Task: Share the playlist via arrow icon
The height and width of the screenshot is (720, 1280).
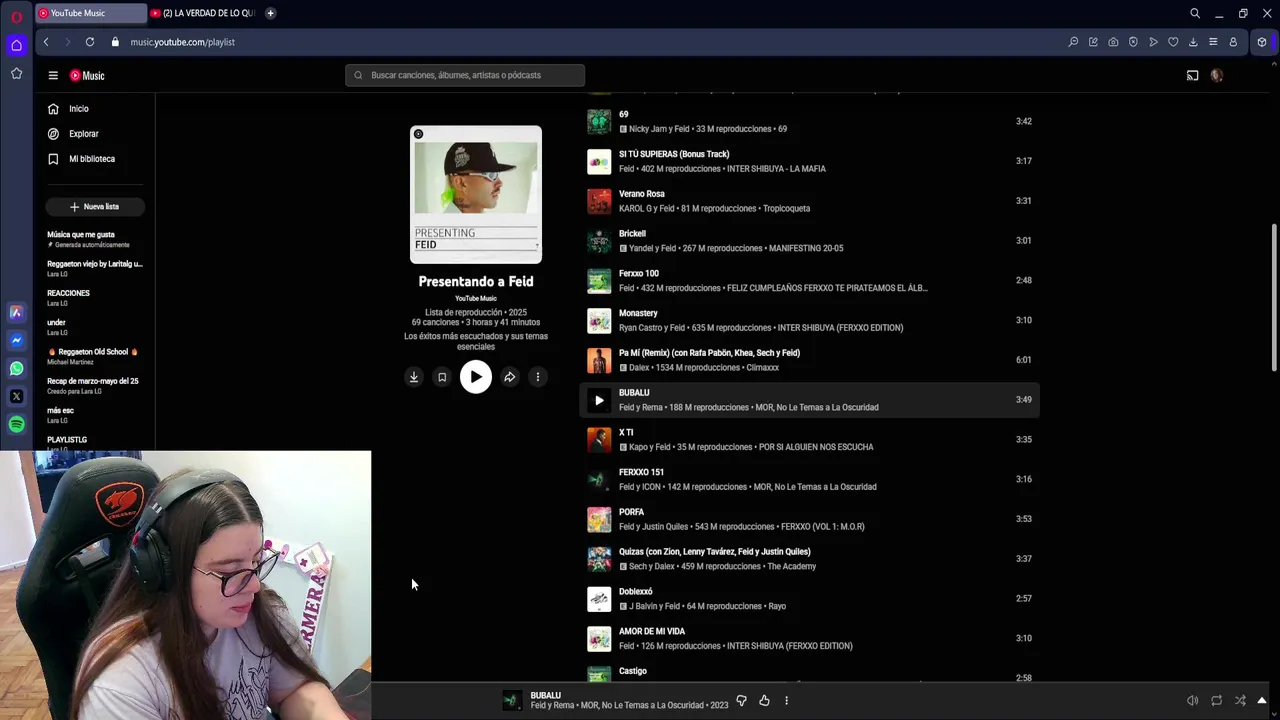Action: point(509,377)
